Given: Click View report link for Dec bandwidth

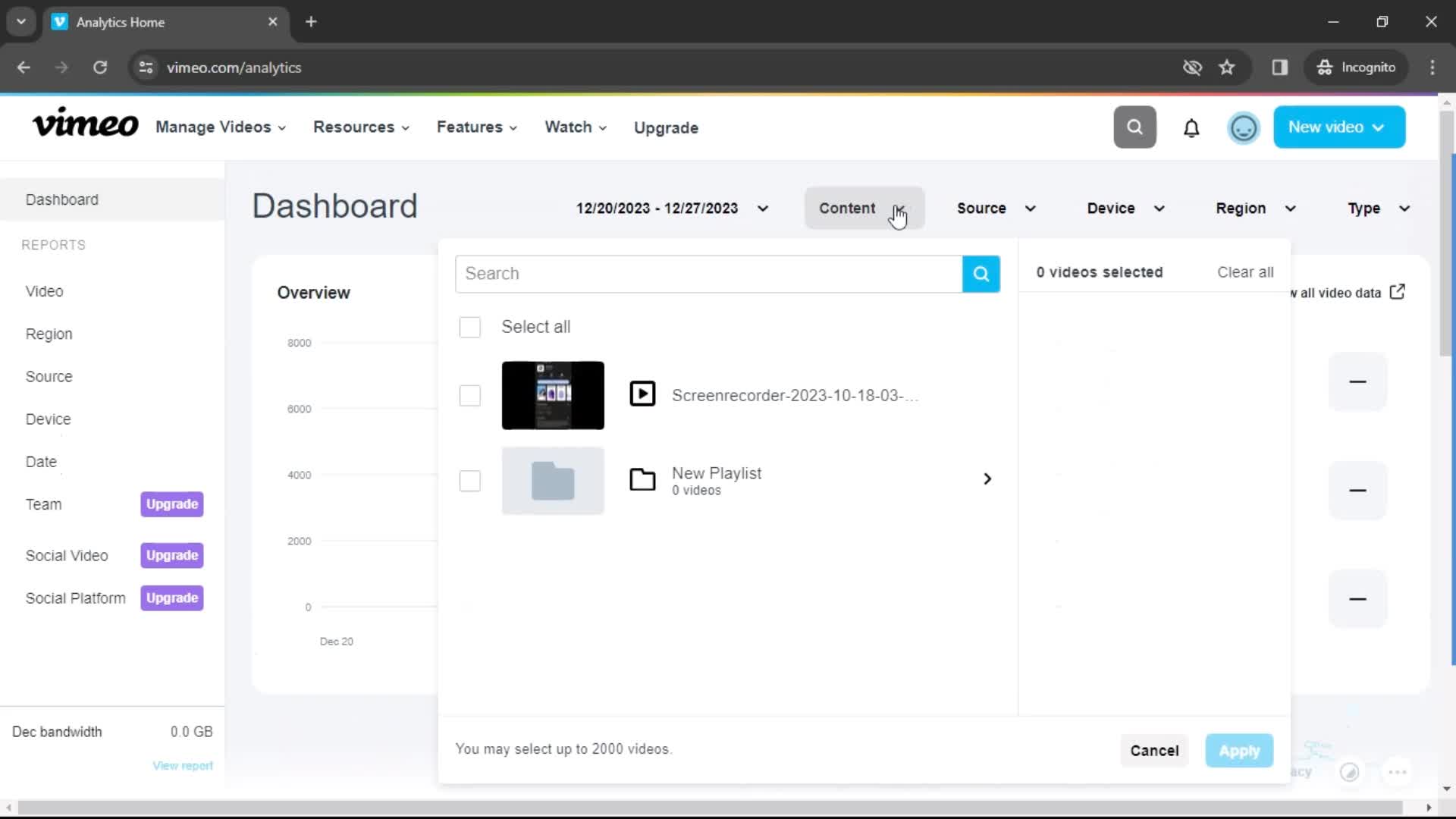Looking at the screenshot, I should coord(183,765).
